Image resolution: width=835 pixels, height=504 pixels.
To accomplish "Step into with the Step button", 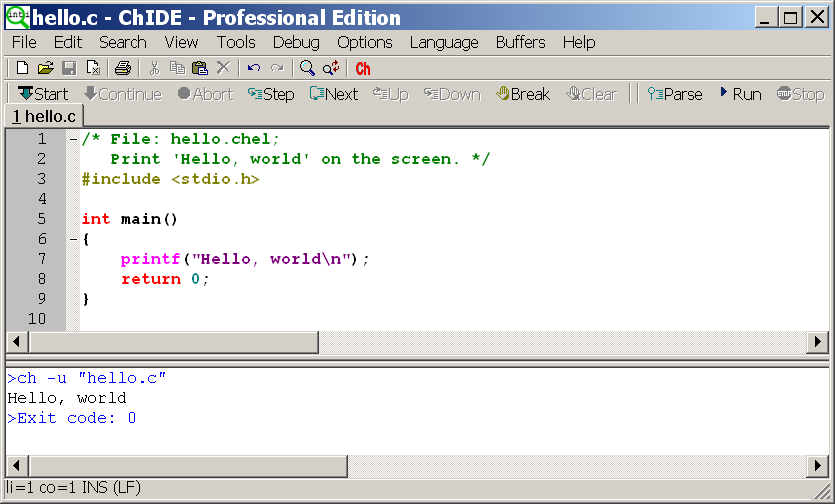I will tap(271, 94).
